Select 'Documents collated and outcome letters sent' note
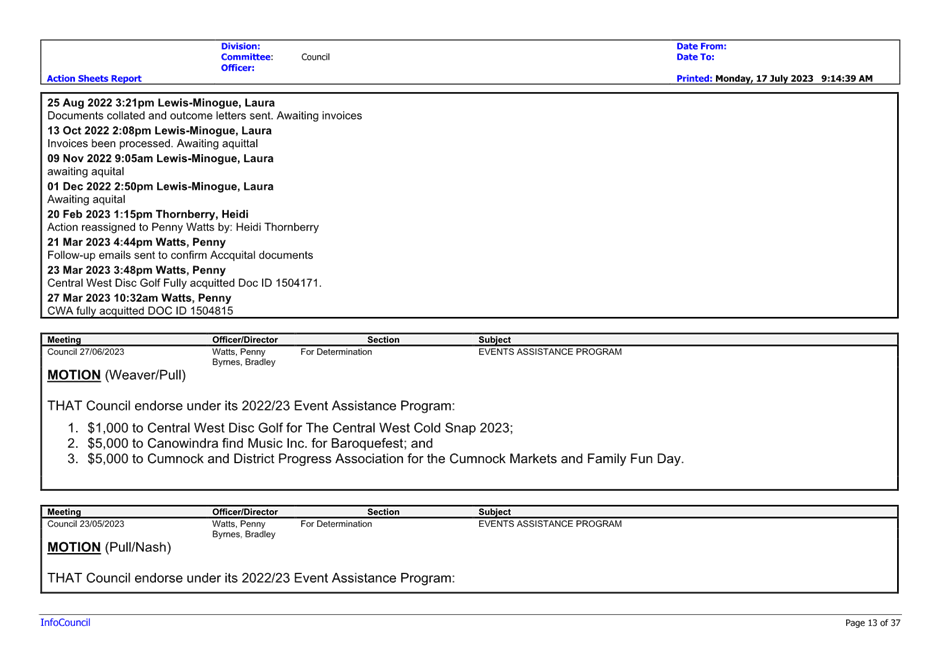 pos(205,116)
